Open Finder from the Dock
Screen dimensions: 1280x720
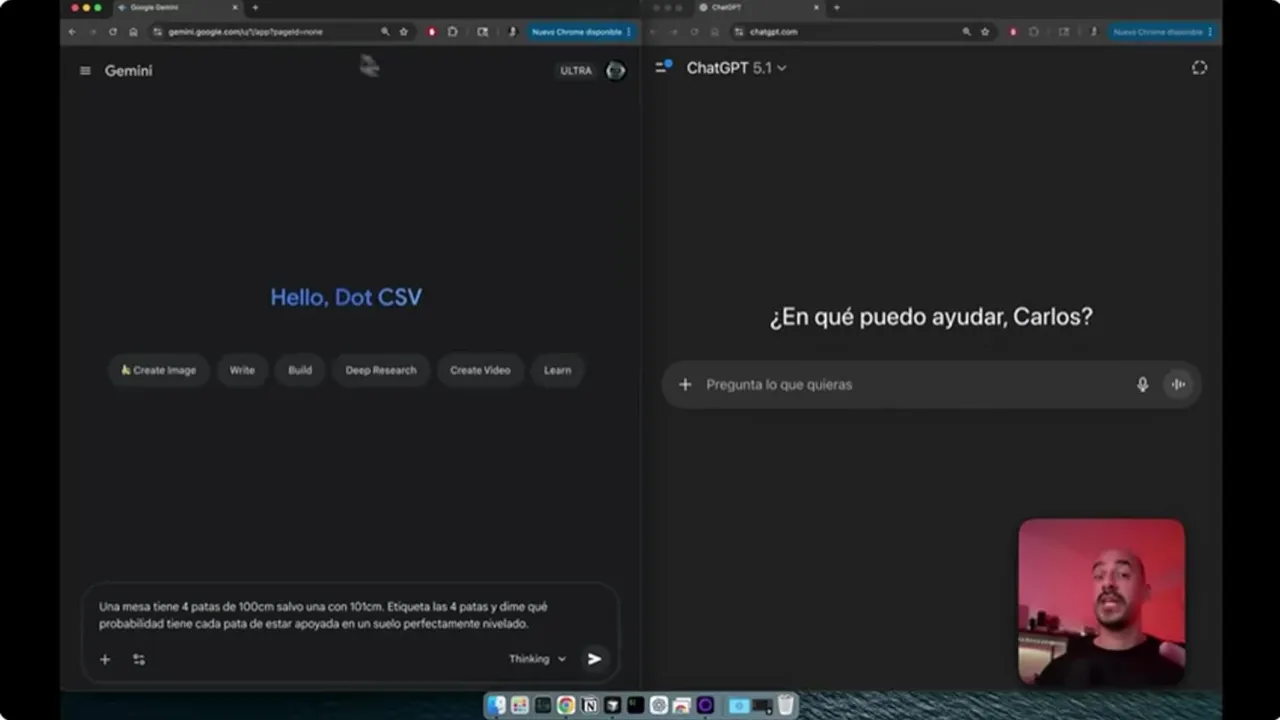tap(497, 706)
